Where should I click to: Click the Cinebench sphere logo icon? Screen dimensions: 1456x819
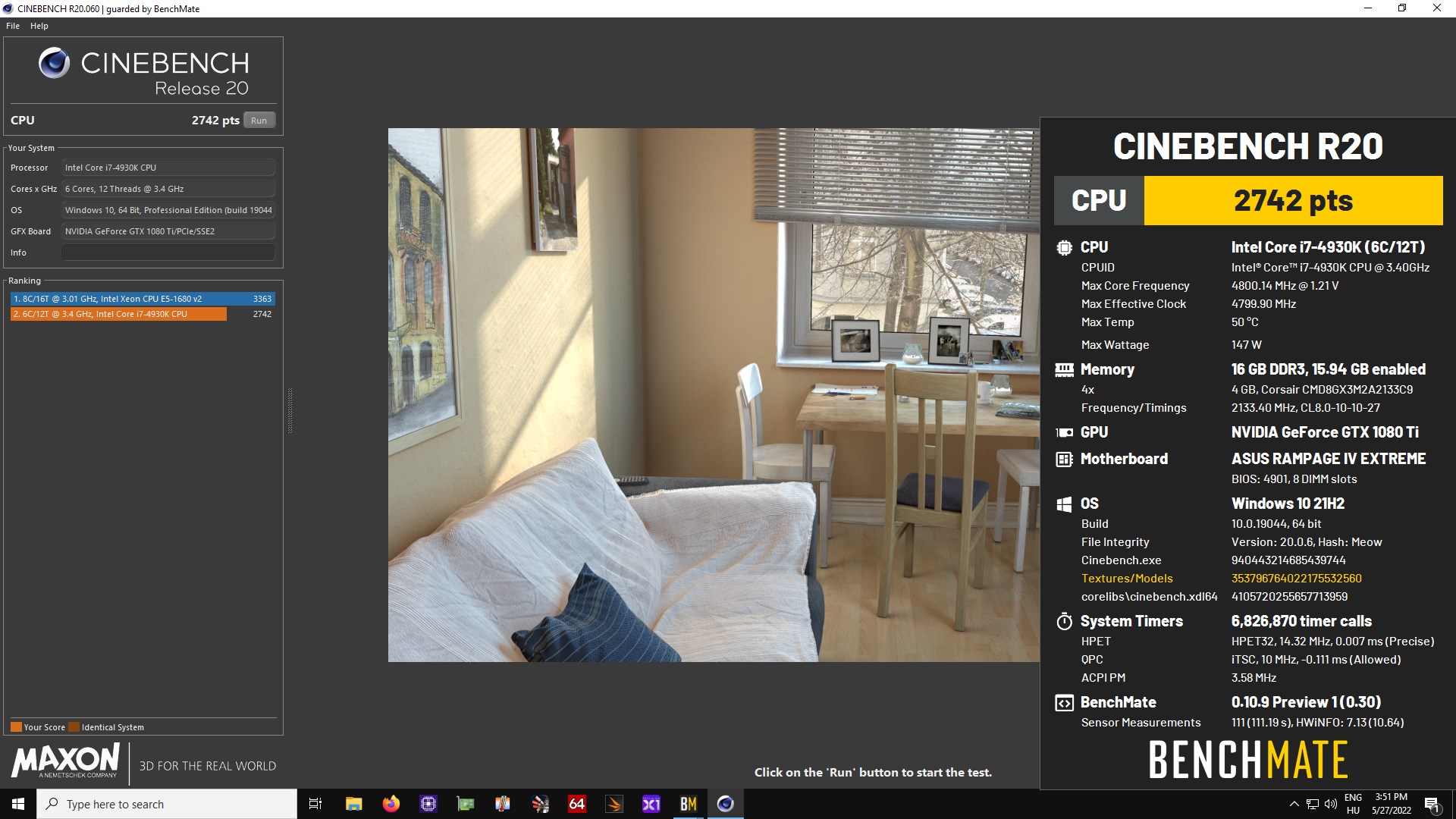[x=54, y=64]
